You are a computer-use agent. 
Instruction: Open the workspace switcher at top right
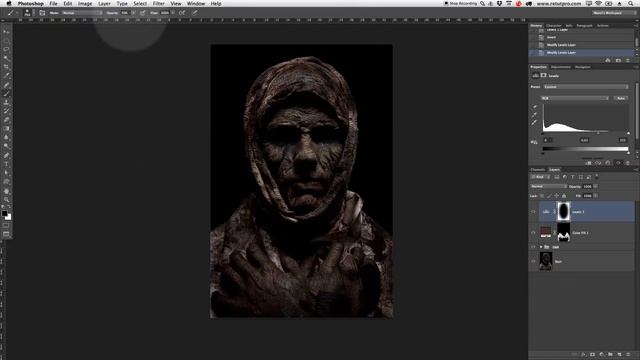(x=613, y=13)
